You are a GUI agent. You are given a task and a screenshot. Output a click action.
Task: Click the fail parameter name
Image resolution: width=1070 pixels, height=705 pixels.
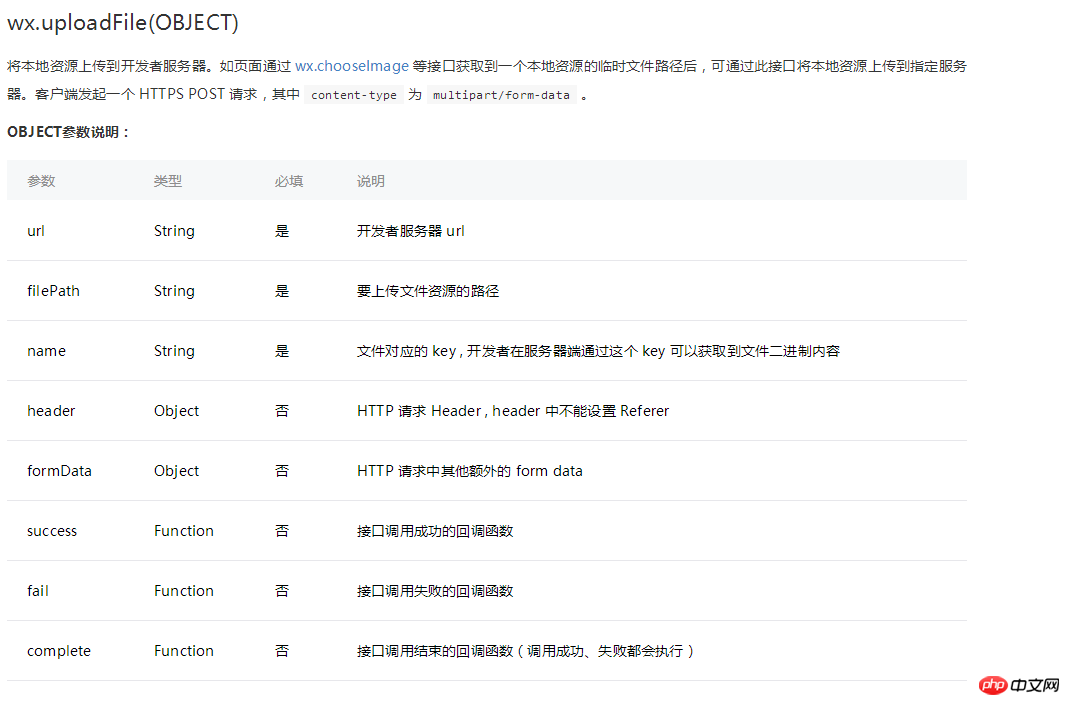coord(38,591)
